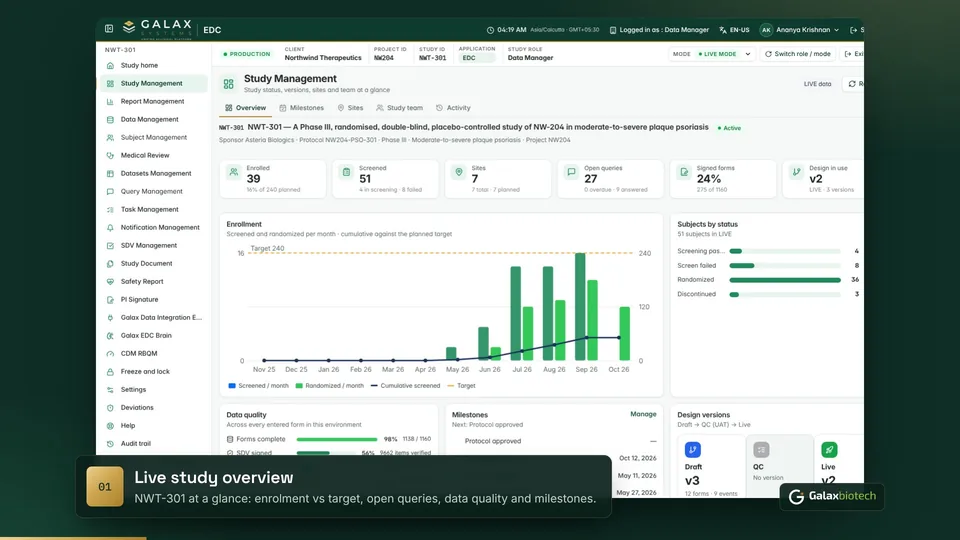
Task: Change language EN-US selector
Action: coord(734,29)
